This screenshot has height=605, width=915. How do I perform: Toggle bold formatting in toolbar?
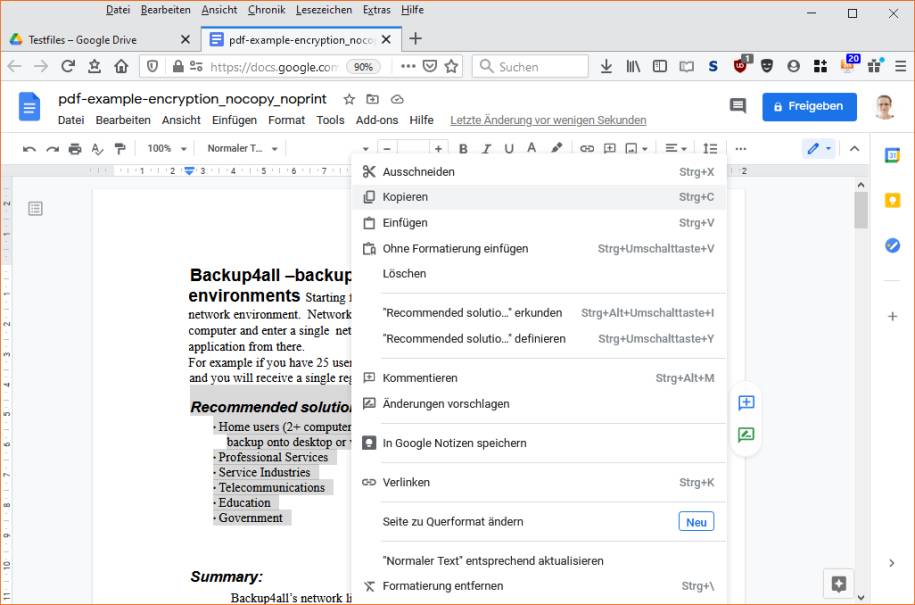(x=463, y=149)
